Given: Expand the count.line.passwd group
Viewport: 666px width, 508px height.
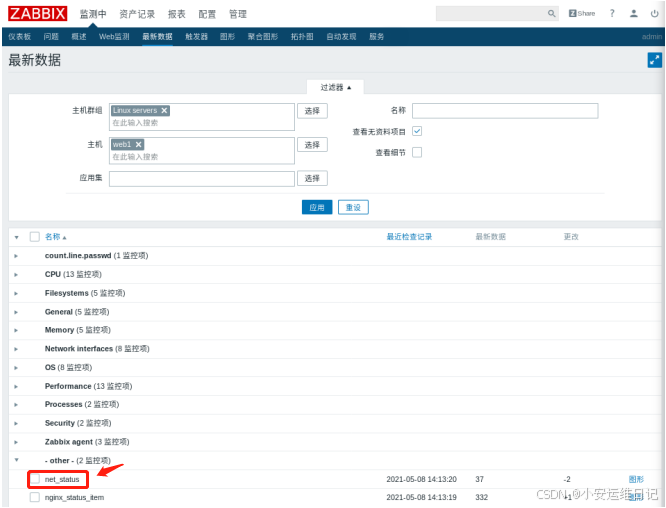Looking at the screenshot, I should [x=16, y=256].
